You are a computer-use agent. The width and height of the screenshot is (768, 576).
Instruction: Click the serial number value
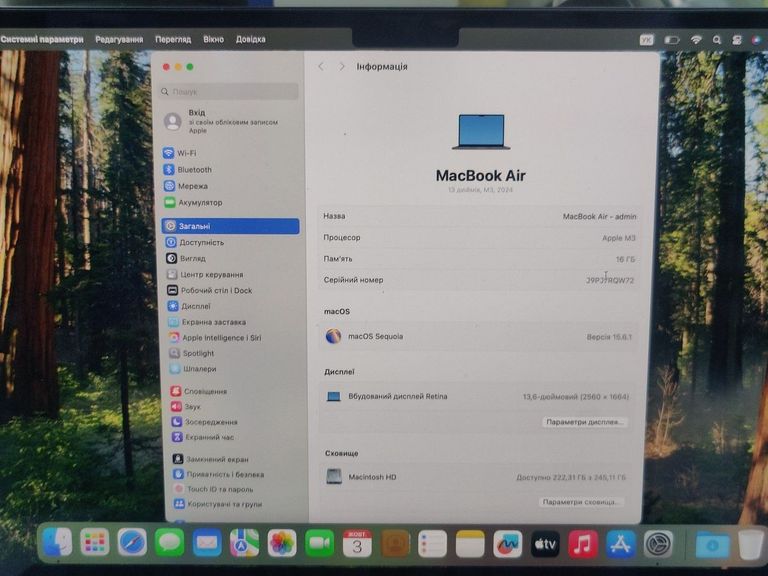(610, 280)
